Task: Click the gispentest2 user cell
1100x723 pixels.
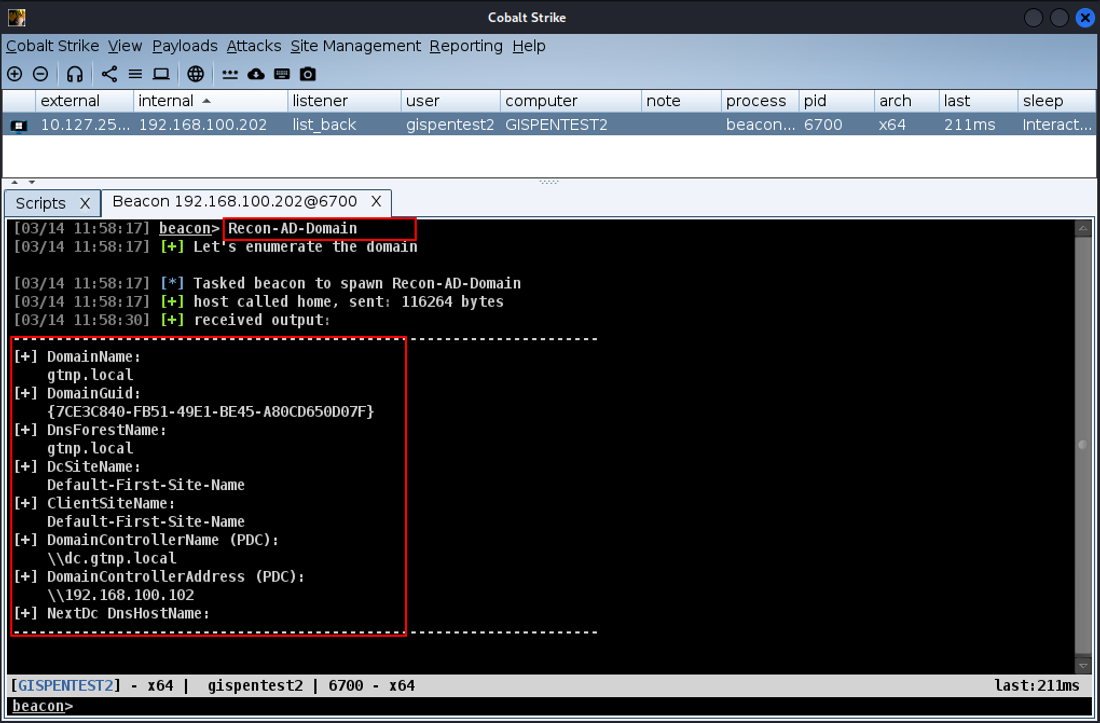Action: coord(450,126)
